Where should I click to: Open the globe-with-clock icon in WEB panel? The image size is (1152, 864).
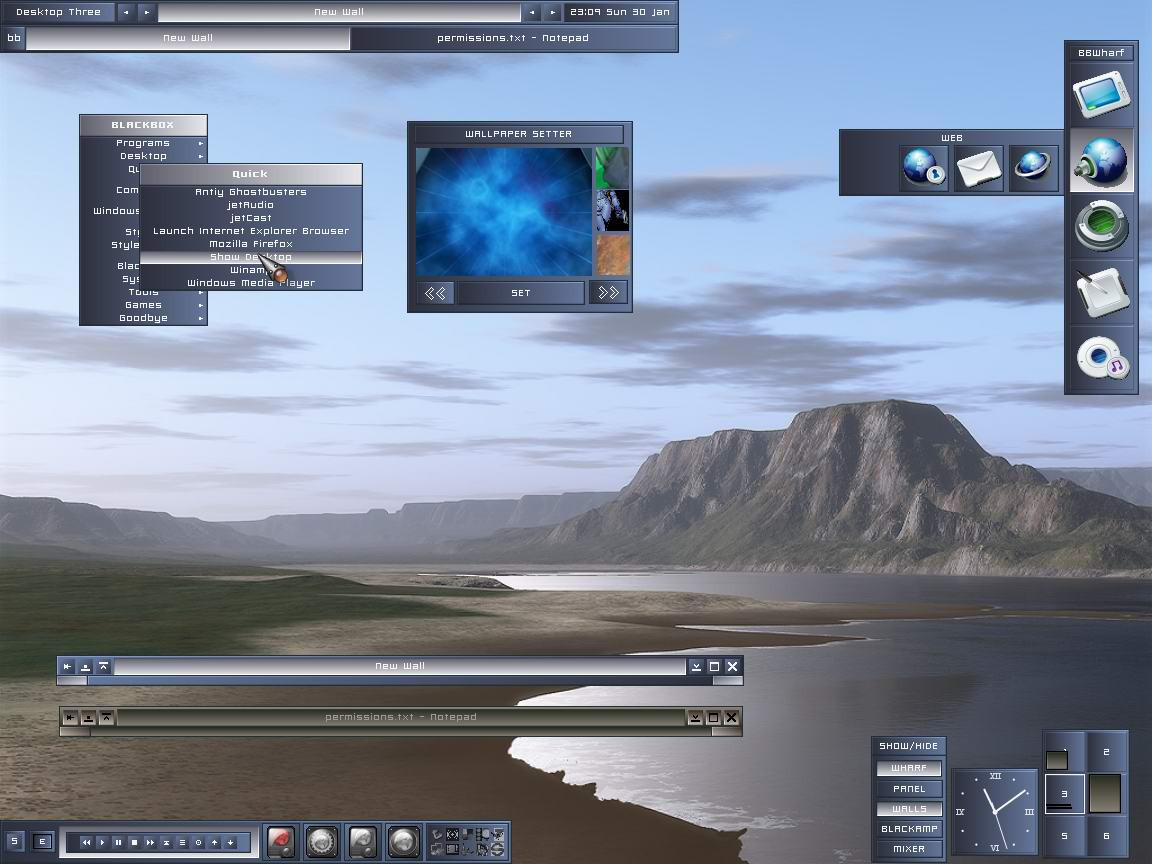(923, 168)
